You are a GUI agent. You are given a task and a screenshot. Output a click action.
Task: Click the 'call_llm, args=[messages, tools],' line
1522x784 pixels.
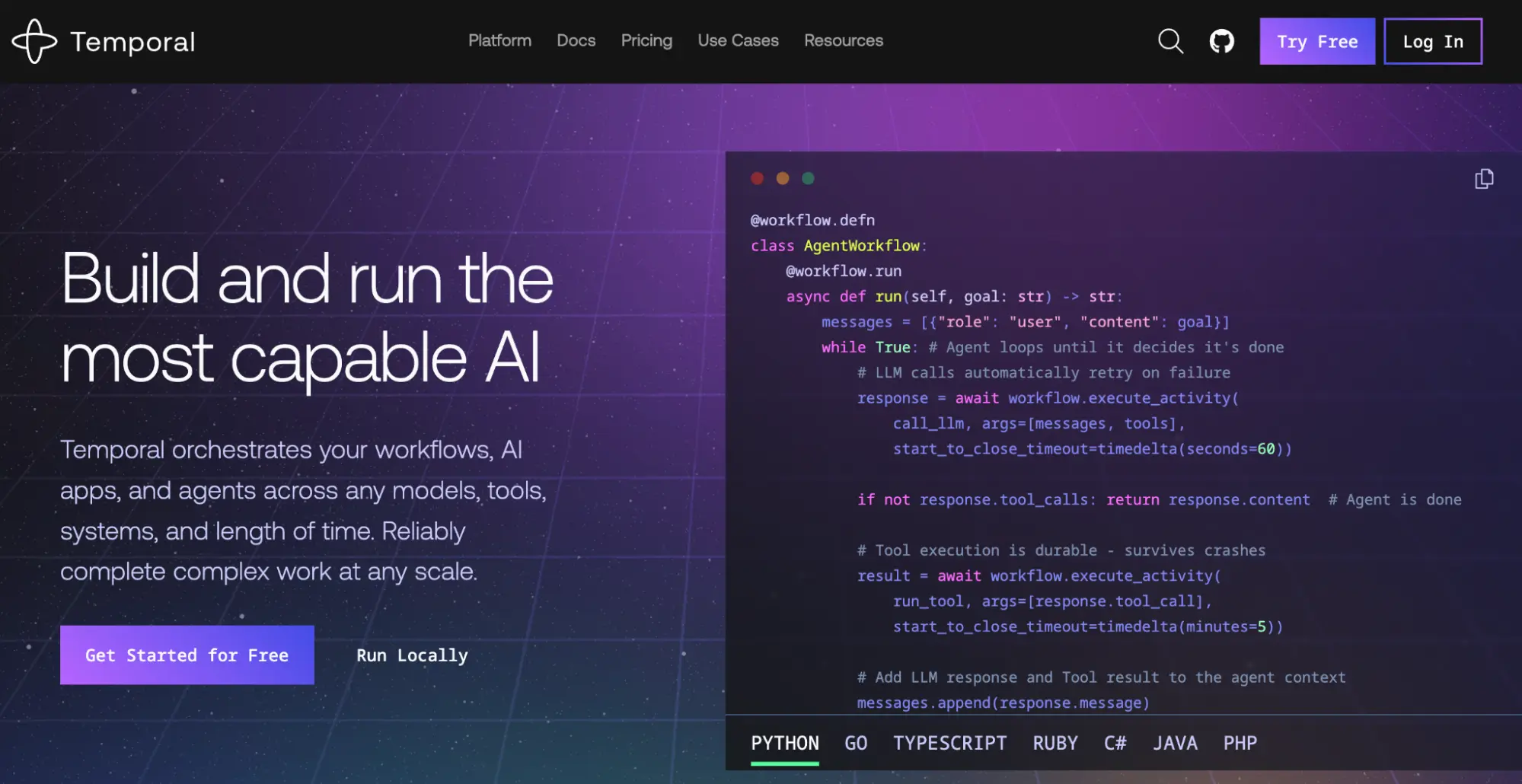click(1039, 424)
